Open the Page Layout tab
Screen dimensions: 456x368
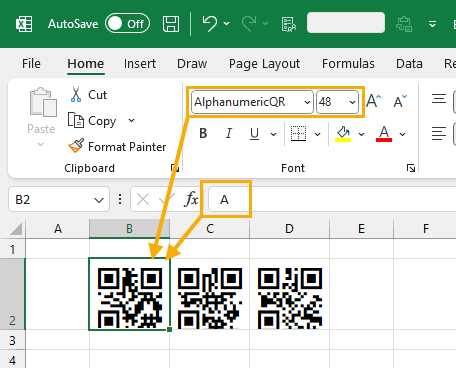(264, 63)
